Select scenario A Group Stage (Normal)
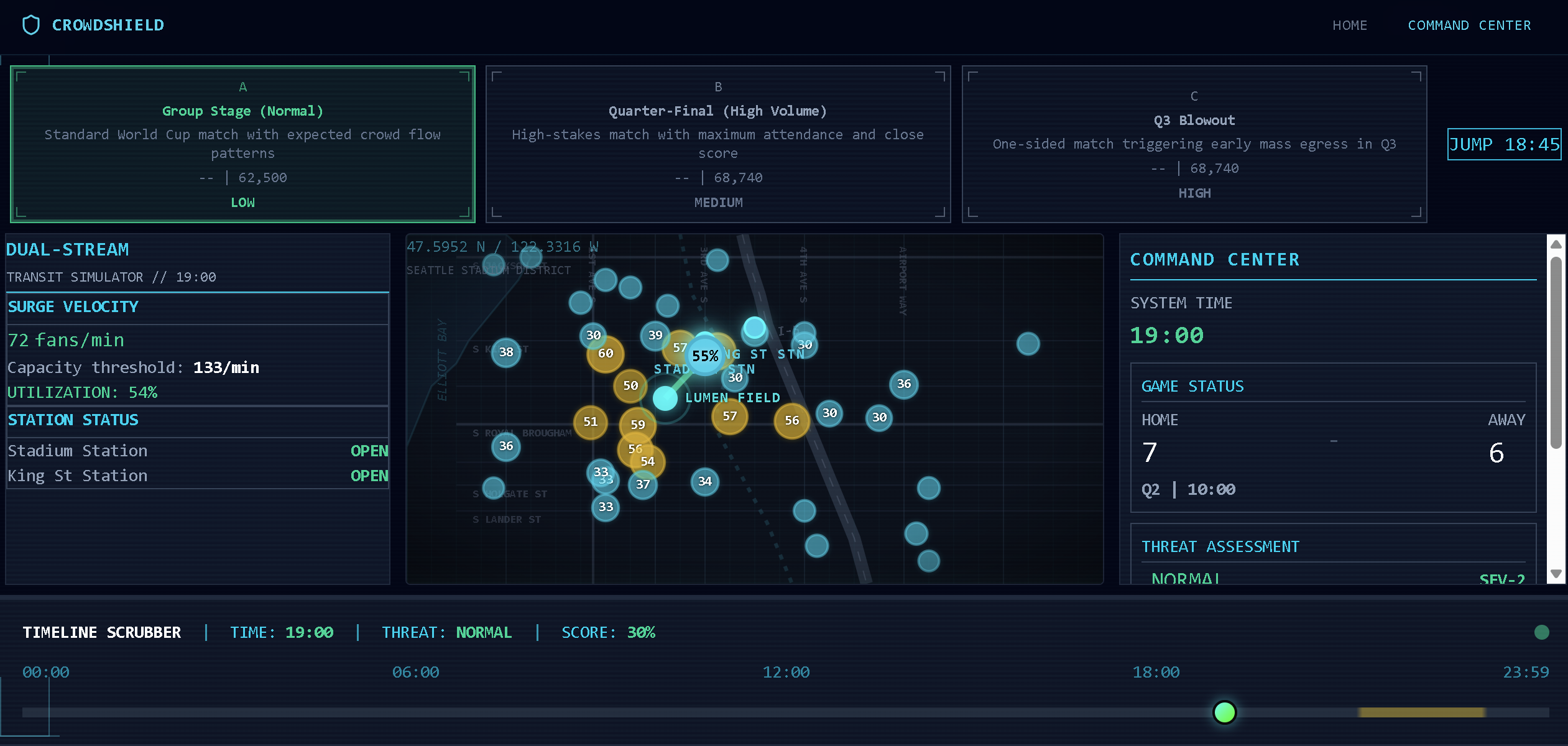 (x=242, y=144)
